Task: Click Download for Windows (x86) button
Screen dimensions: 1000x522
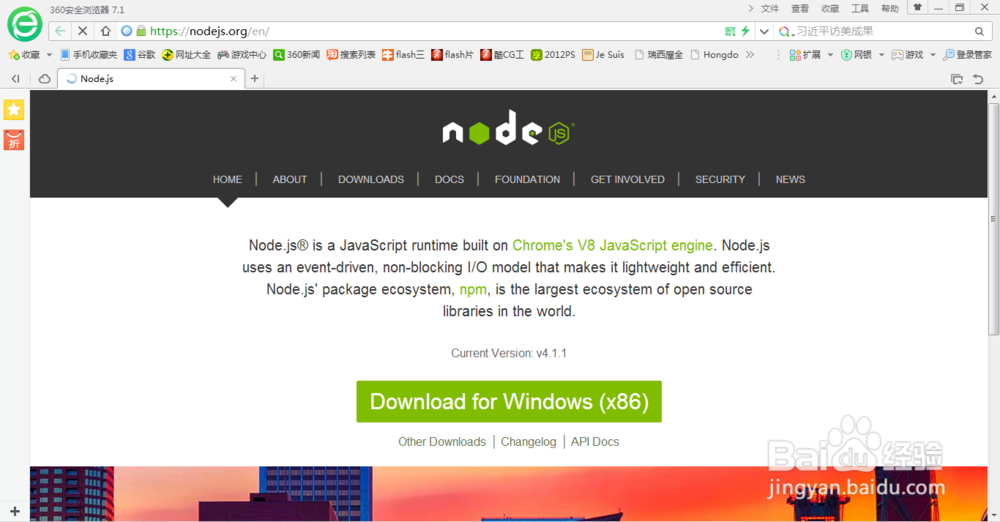Action: 509,401
